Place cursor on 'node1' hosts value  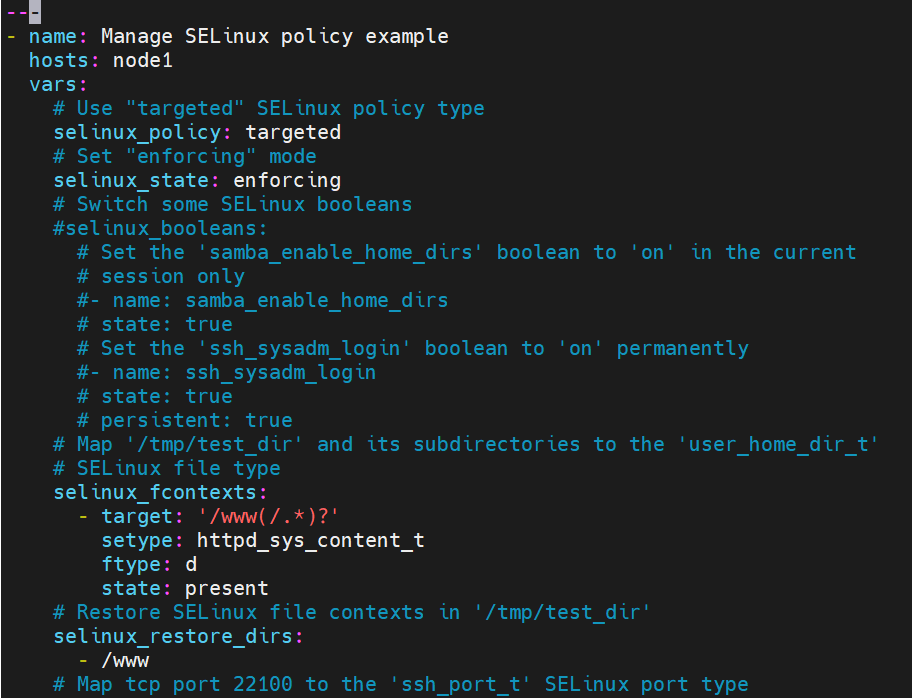142,60
